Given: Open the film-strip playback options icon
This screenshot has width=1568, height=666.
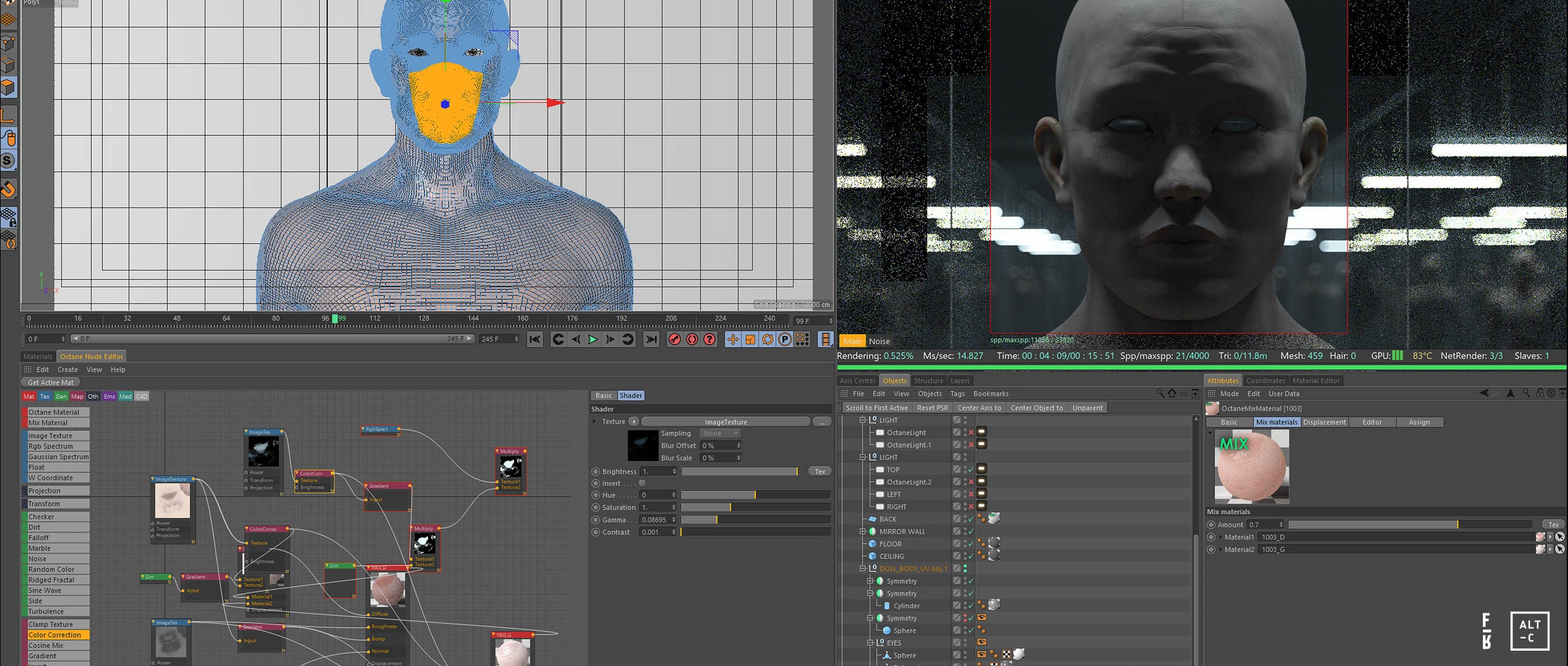Looking at the screenshot, I should pos(826,339).
